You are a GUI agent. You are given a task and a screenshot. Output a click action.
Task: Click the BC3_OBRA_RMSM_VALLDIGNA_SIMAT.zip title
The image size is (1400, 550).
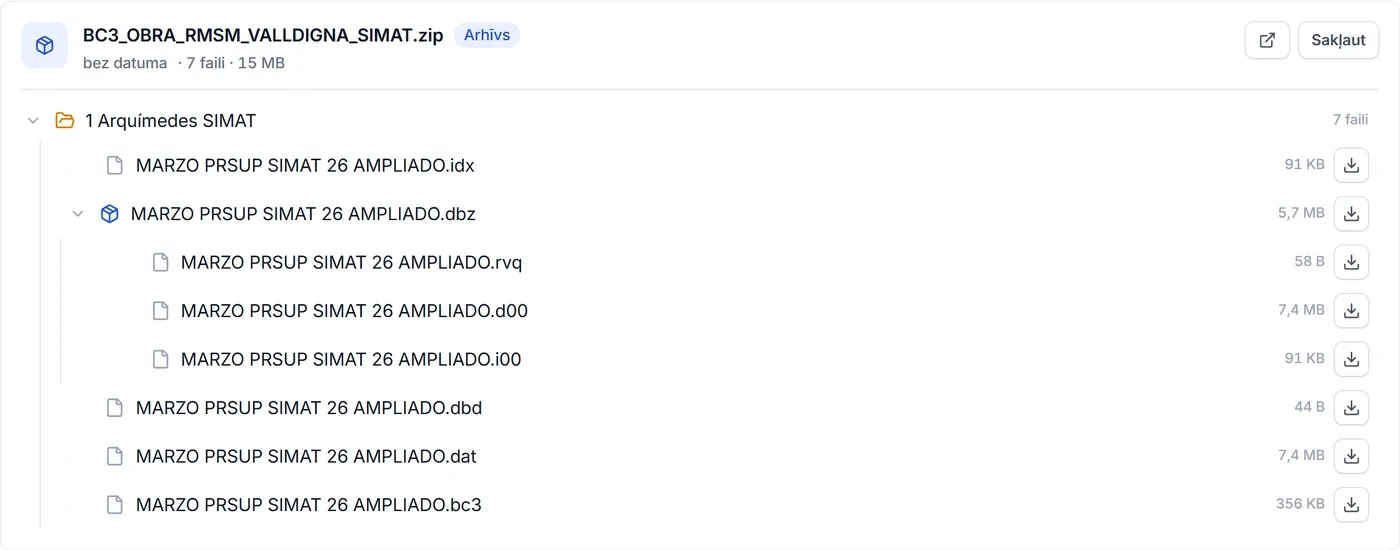[263, 36]
